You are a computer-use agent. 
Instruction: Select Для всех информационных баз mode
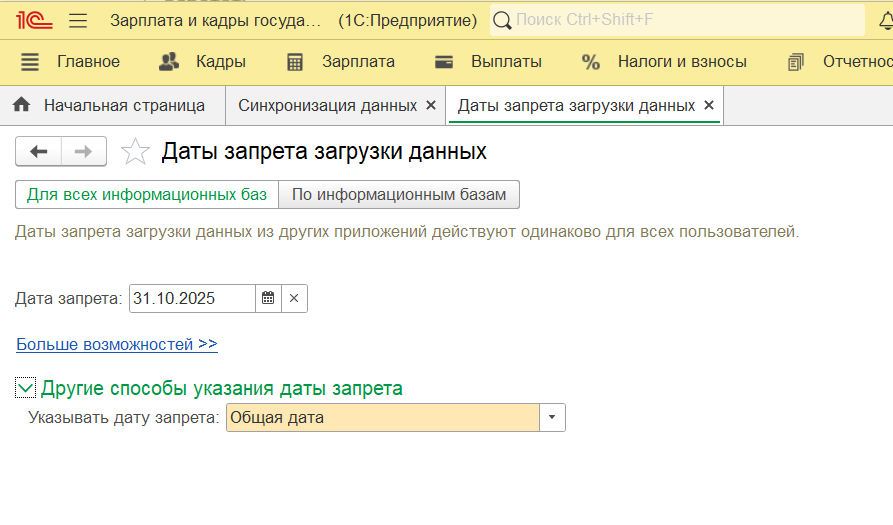click(x=147, y=194)
